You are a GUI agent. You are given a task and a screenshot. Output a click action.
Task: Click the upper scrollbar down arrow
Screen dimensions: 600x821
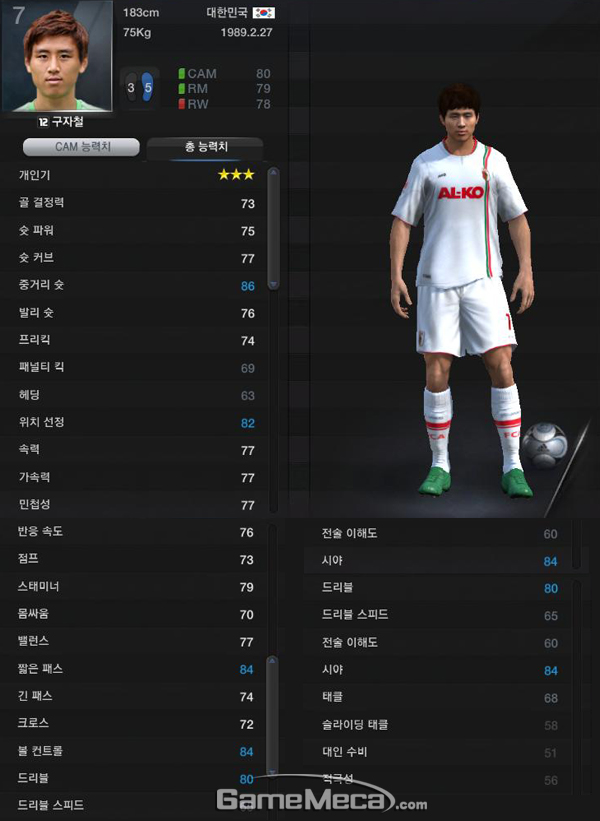pyautogui.click(x=273, y=284)
